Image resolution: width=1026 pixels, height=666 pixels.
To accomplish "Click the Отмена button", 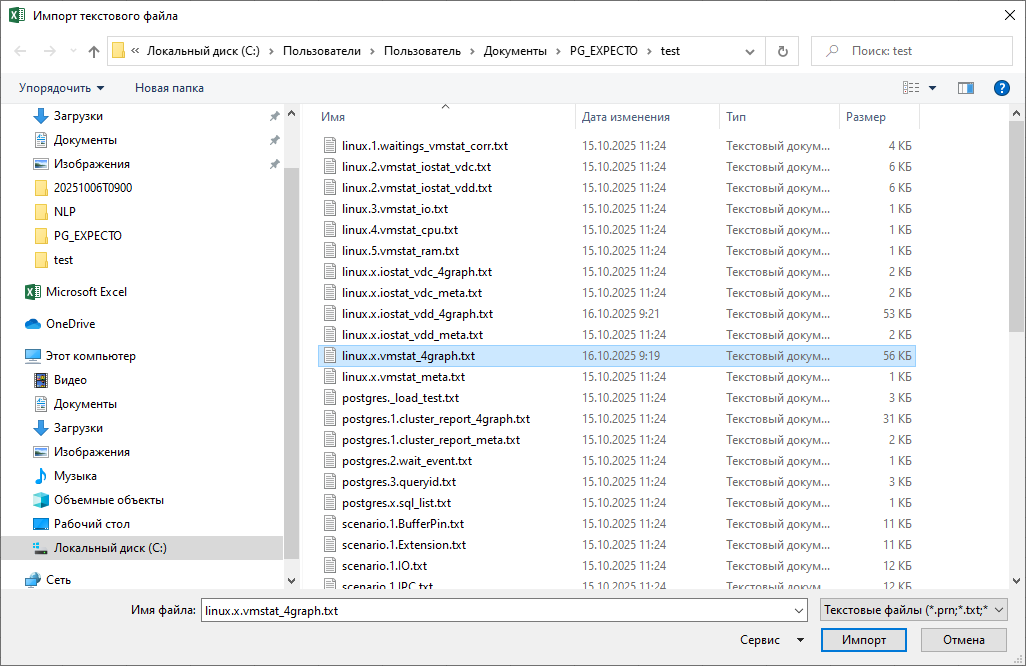I will [963, 640].
